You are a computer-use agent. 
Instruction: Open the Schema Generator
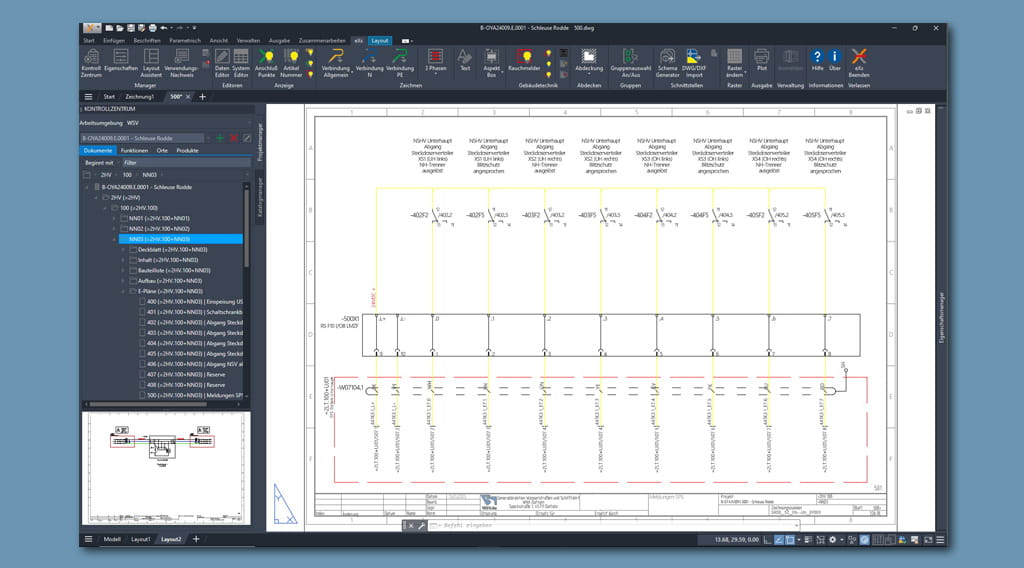click(x=667, y=62)
